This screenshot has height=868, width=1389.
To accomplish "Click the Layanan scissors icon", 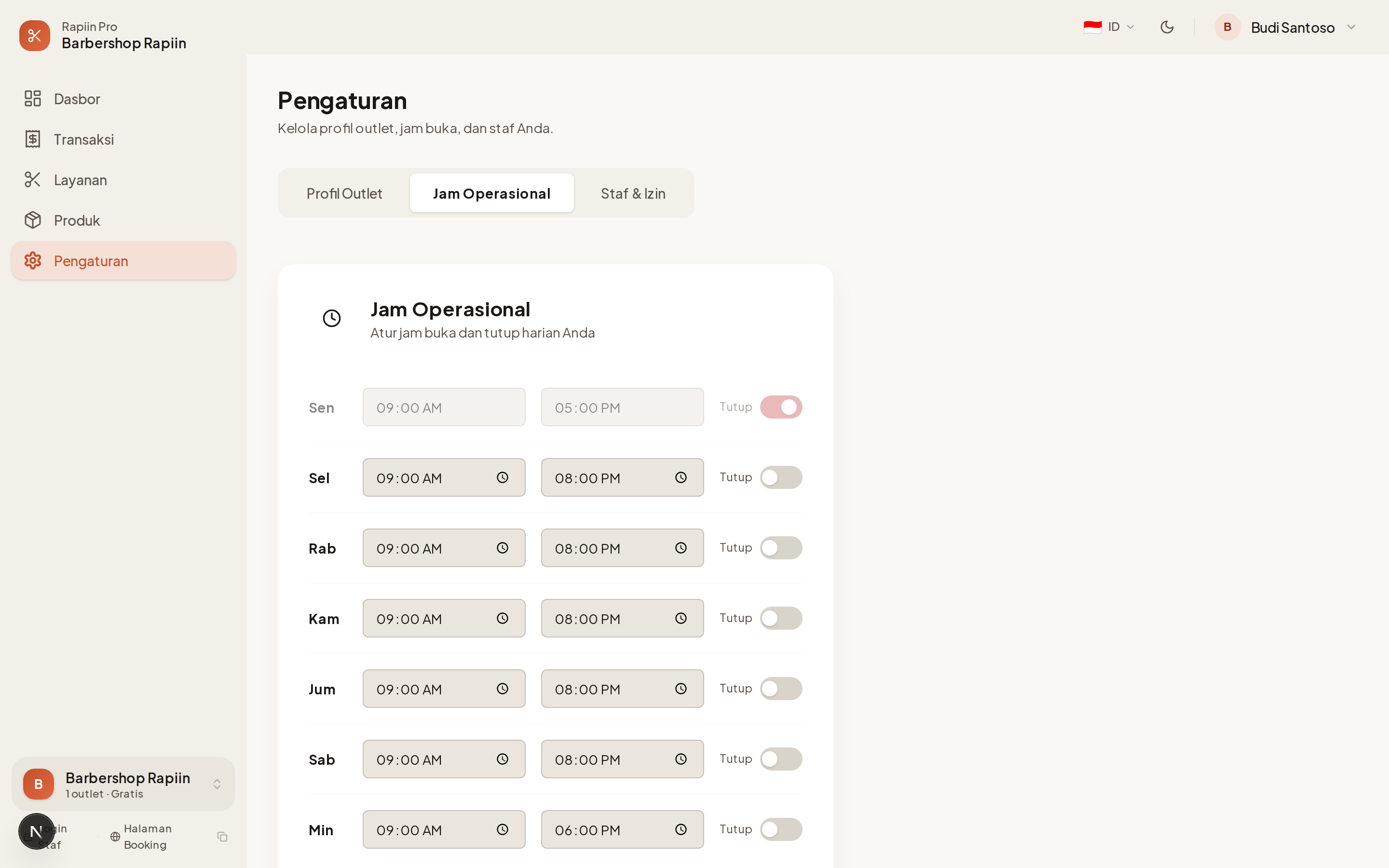I will (x=33, y=180).
